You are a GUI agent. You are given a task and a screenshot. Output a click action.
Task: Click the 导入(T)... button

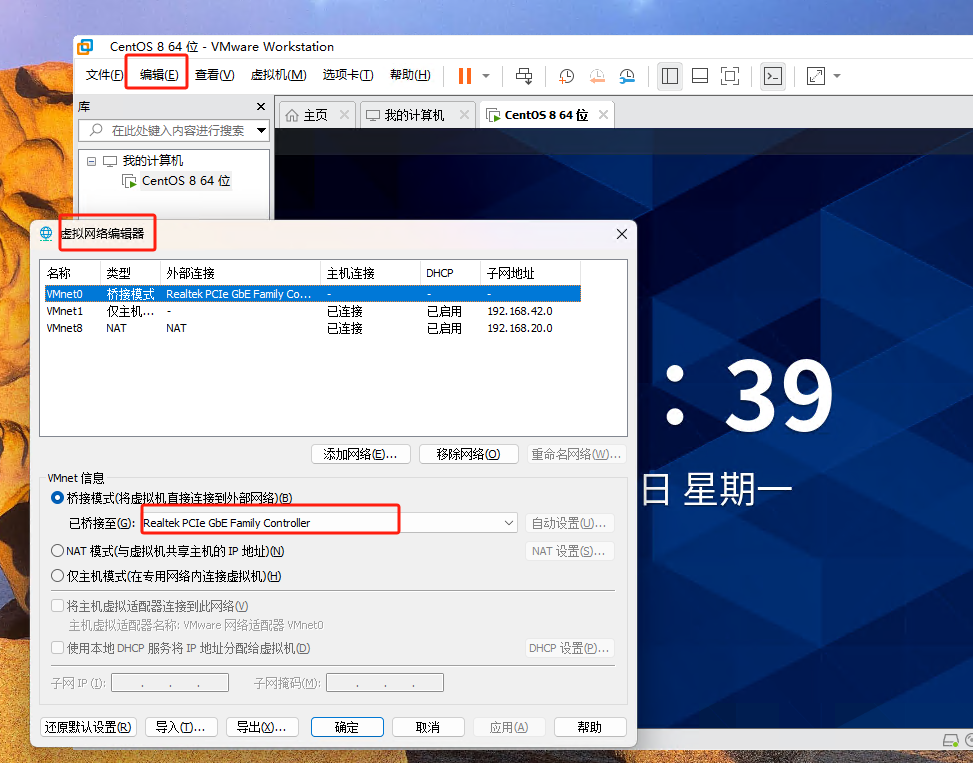(181, 727)
